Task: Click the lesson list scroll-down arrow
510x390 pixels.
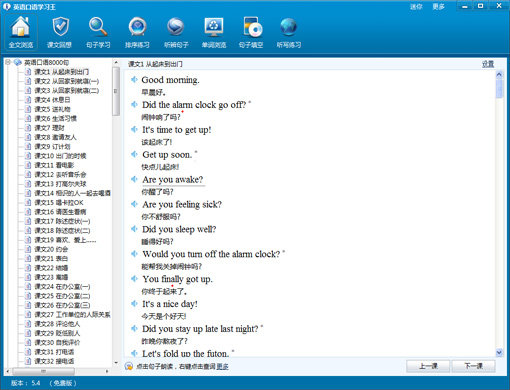Action: [116, 363]
